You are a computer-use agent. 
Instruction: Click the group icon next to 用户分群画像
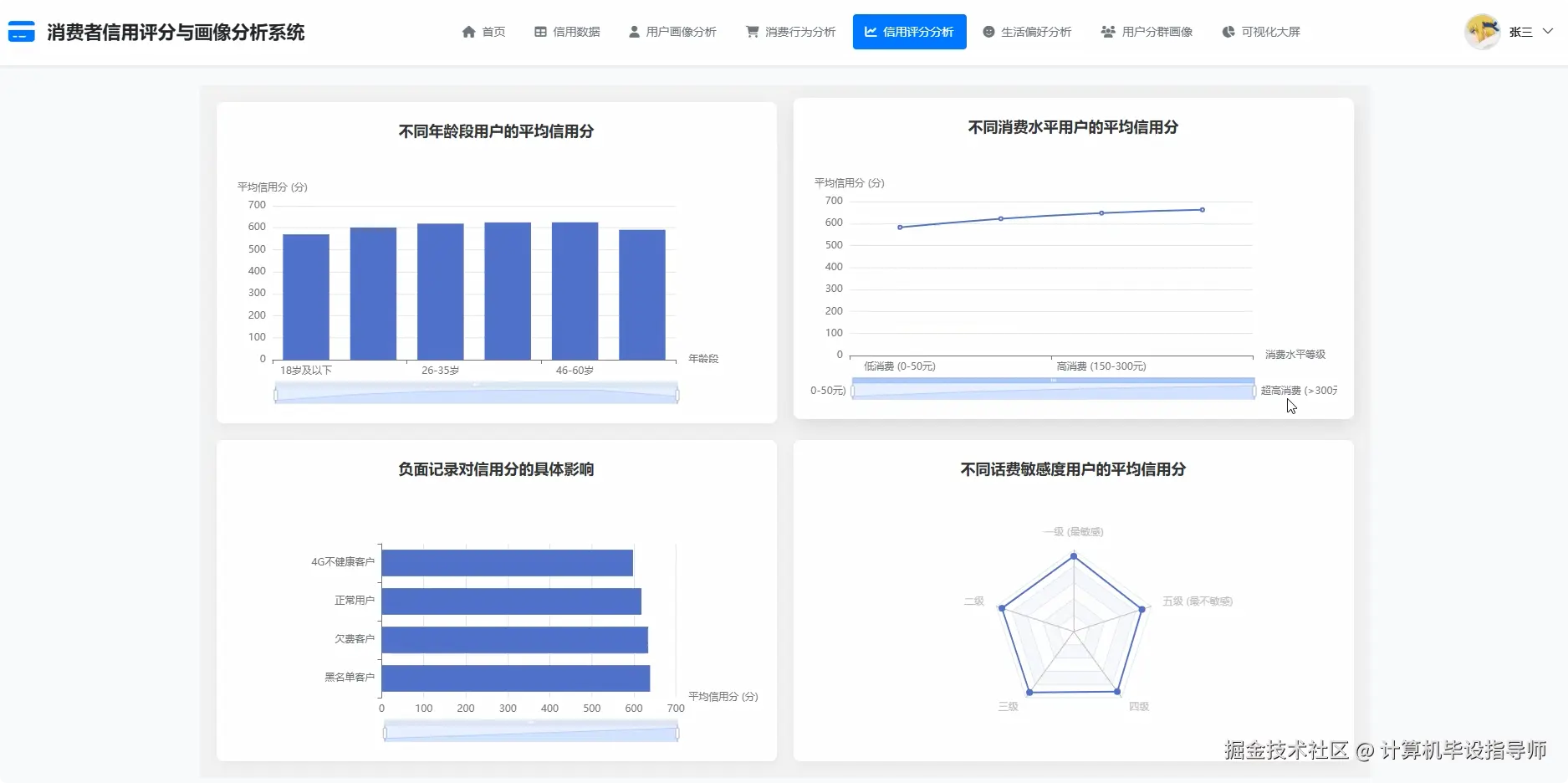point(1107,31)
